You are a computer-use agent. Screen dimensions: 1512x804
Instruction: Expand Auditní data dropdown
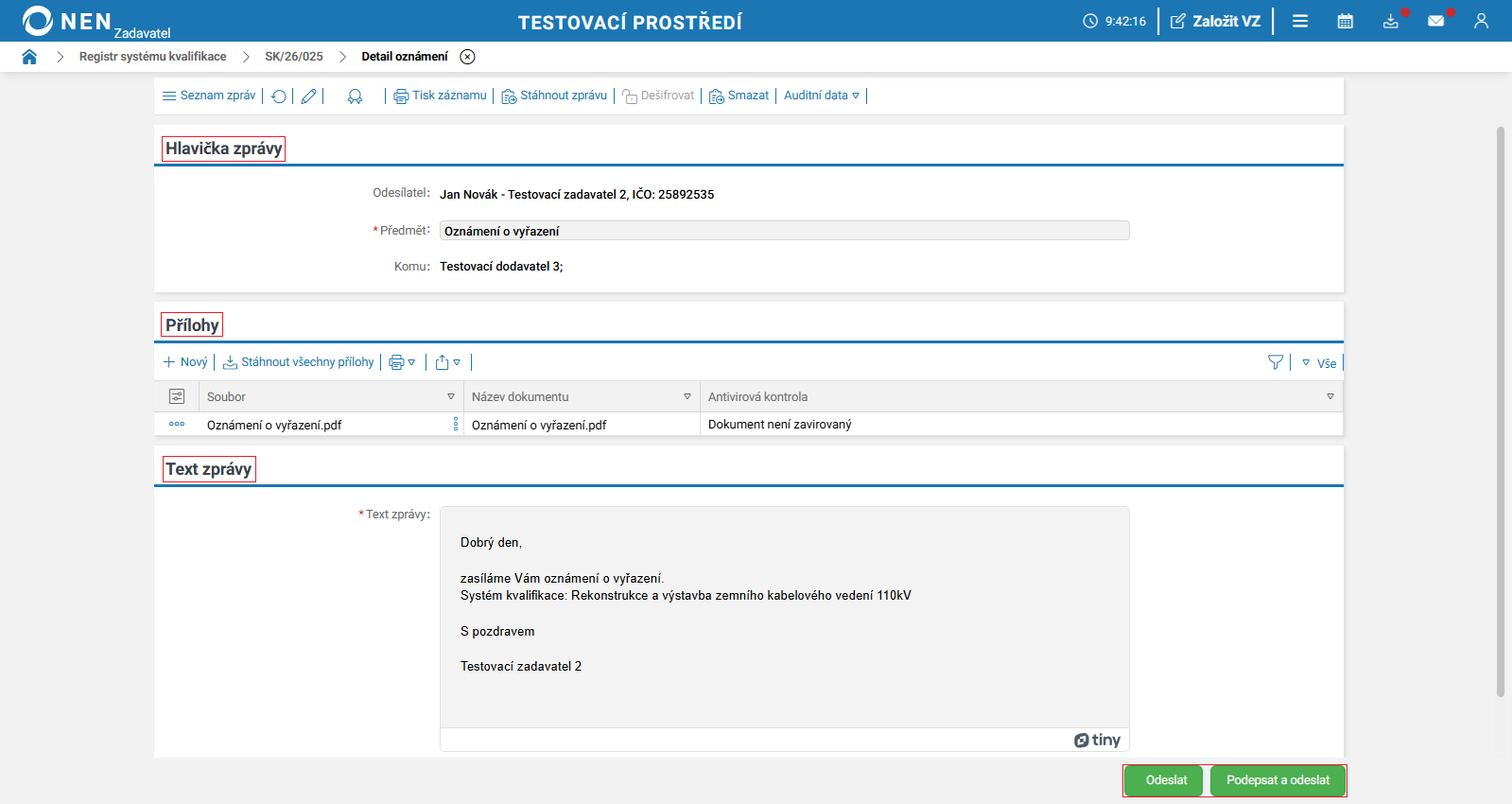pos(822,96)
